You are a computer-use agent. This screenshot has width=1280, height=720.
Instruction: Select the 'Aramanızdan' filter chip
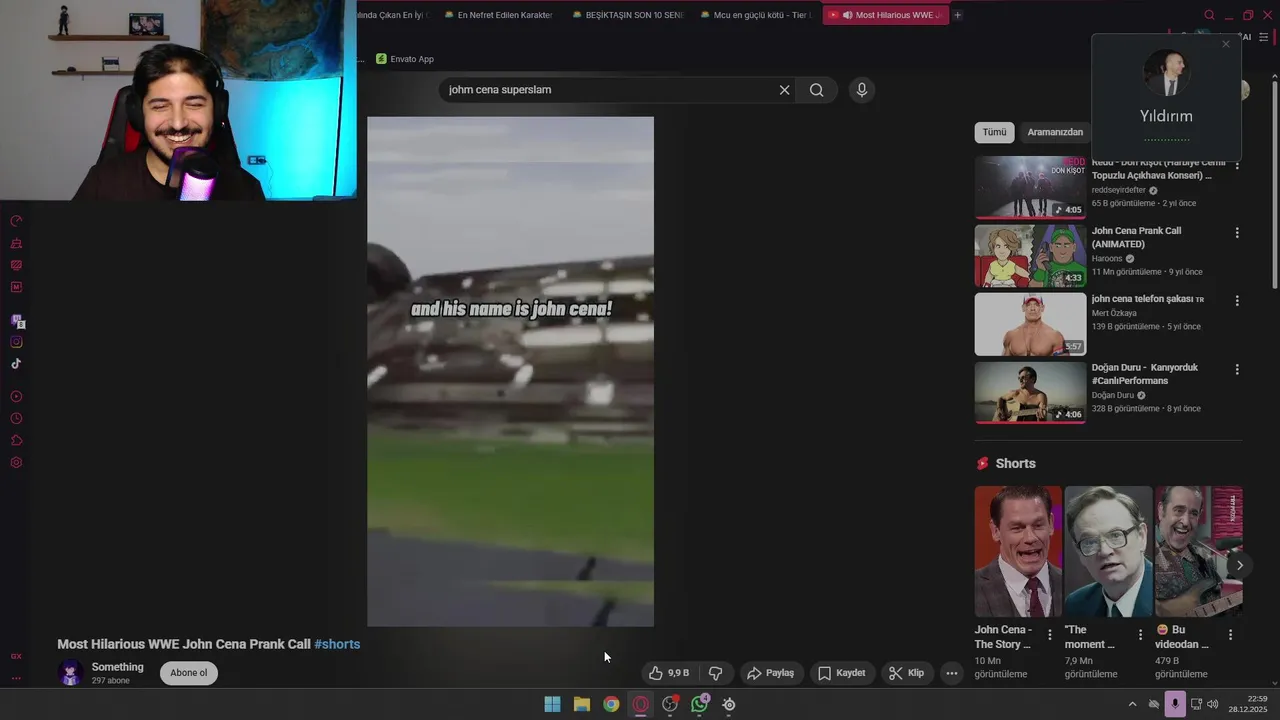(1055, 132)
